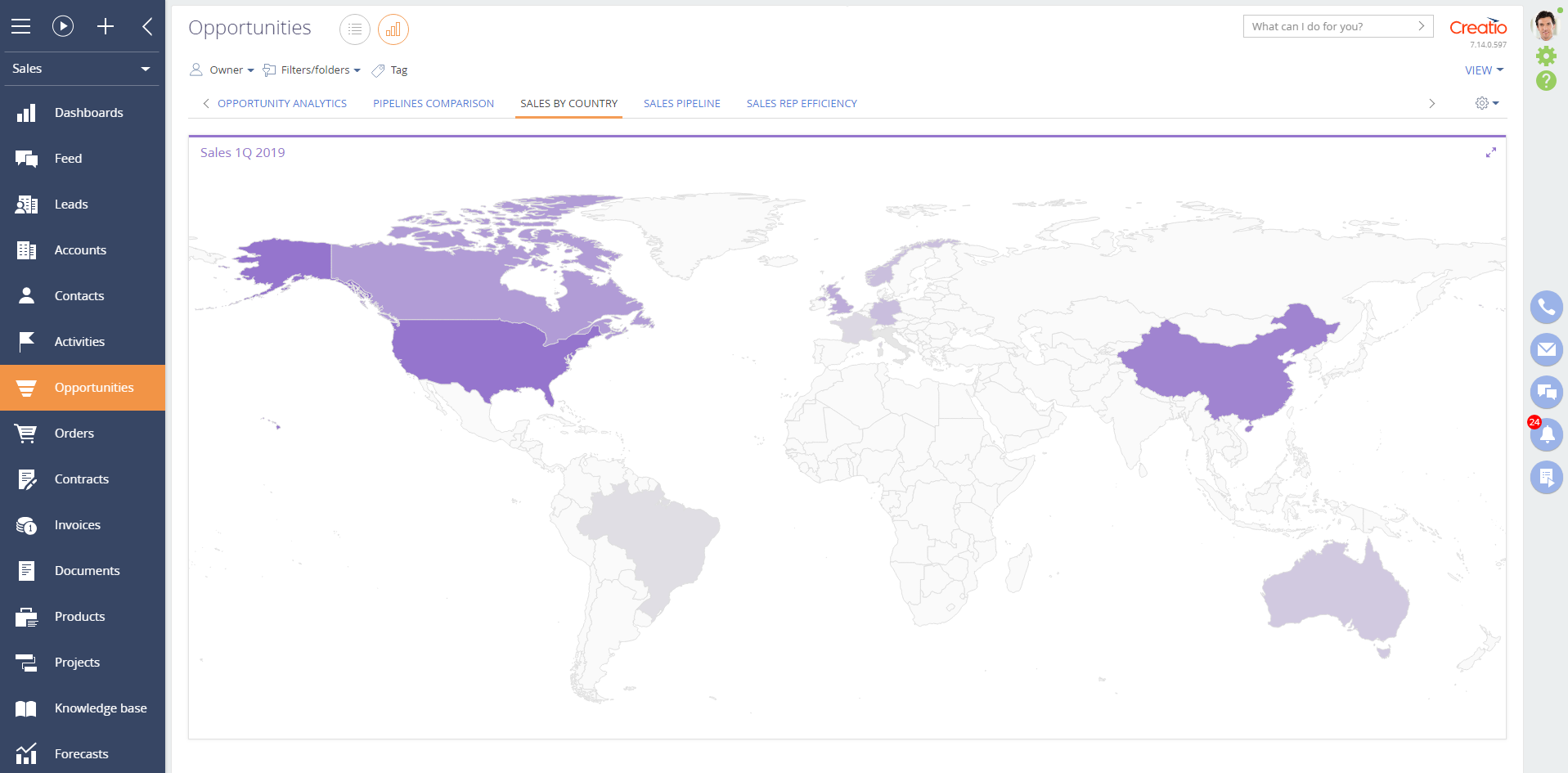Open the business process run icon
The height and width of the screenshot is (773, 1568).
pos(63,25)
